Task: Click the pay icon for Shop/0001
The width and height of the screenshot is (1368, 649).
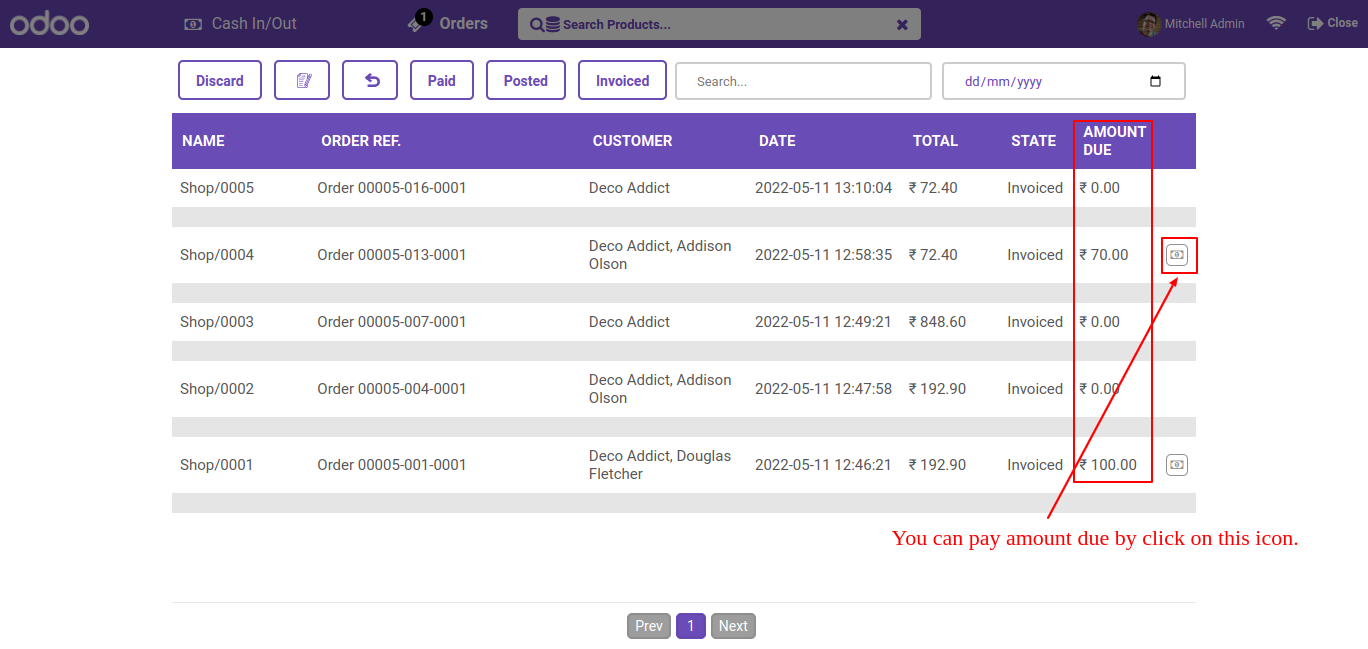Action: (x=1177, y=465)
